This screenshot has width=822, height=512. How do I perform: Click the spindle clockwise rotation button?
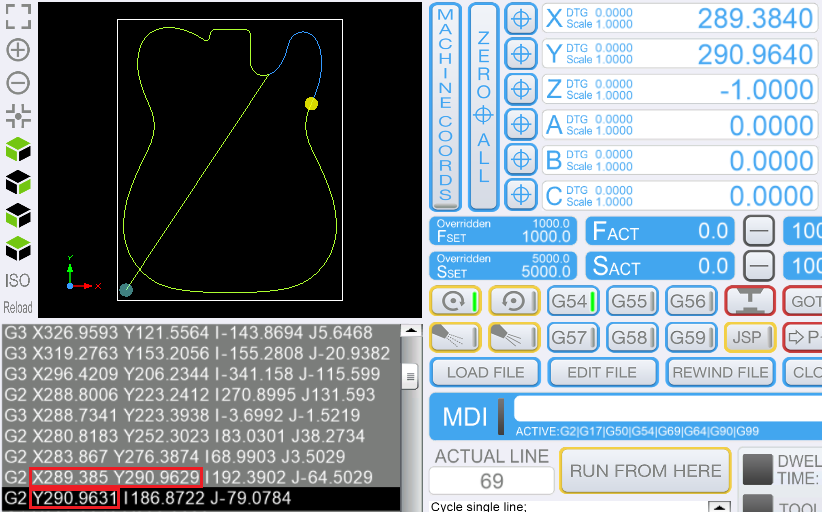coord(456,301)
